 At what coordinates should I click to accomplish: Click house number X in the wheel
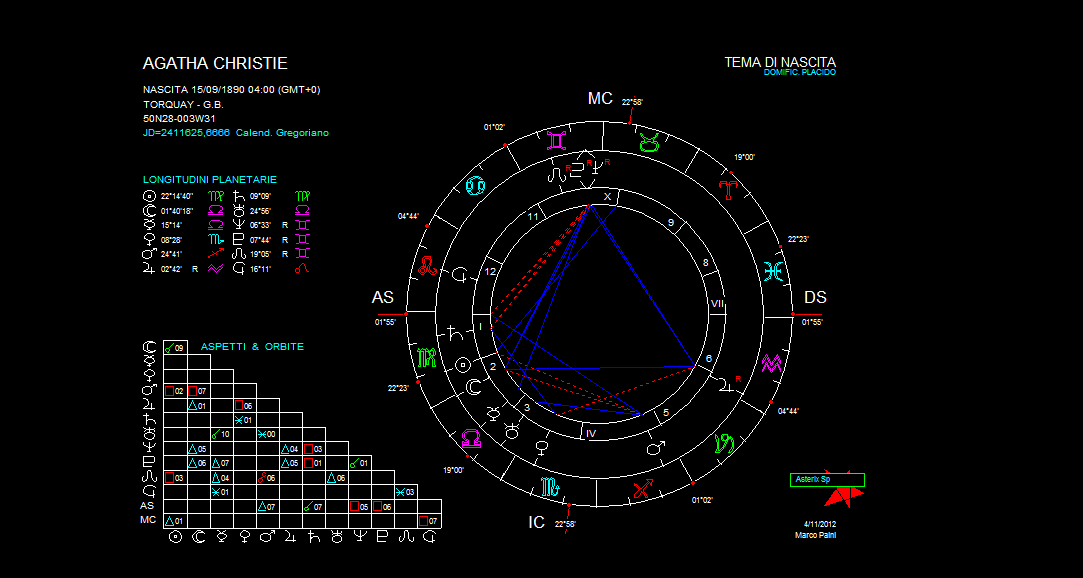pos(608,197)
